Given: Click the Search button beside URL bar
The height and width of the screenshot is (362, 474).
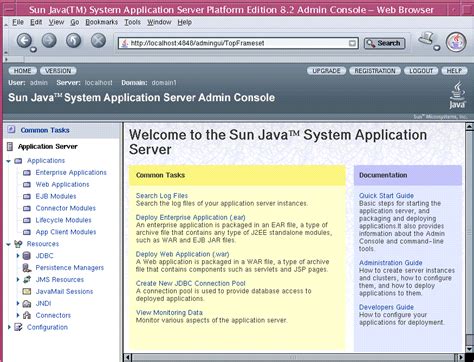Looking at the screenshot, I should [384, 43].
